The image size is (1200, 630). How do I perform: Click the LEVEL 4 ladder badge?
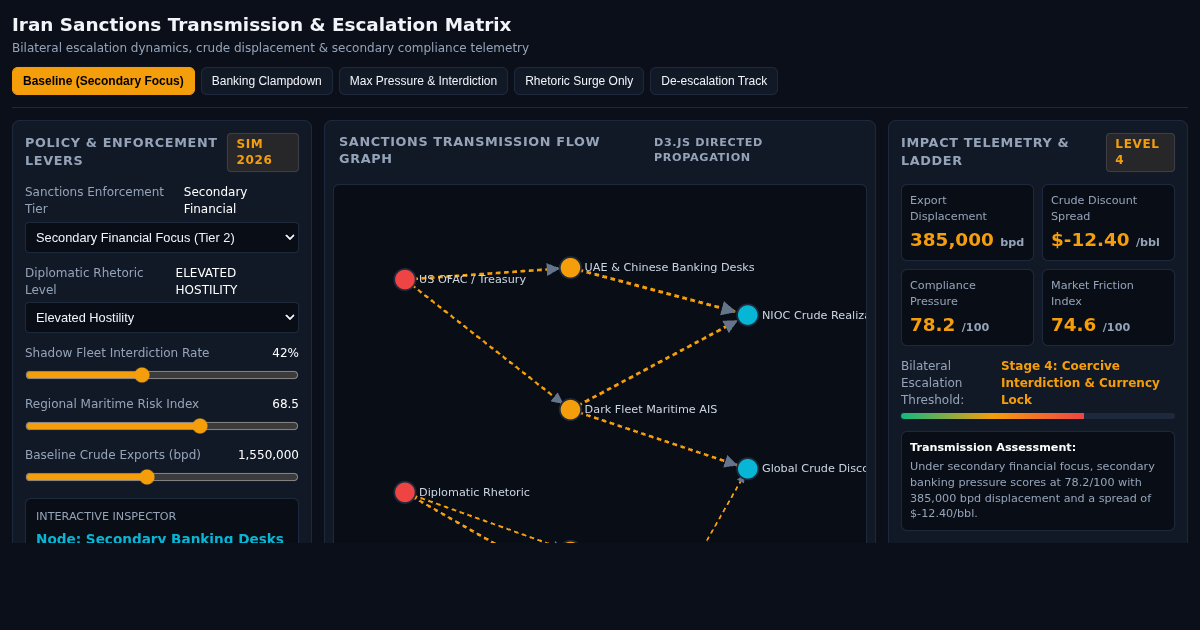[1140, 152]
